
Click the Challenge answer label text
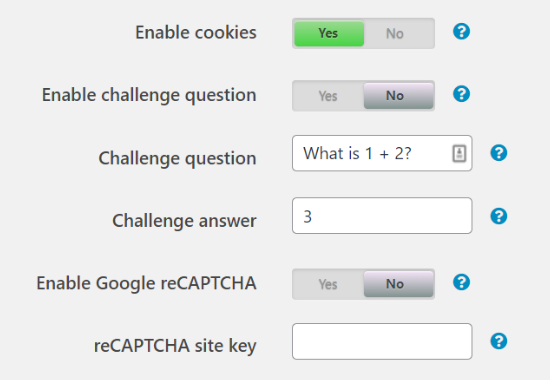tap(184, 221)
